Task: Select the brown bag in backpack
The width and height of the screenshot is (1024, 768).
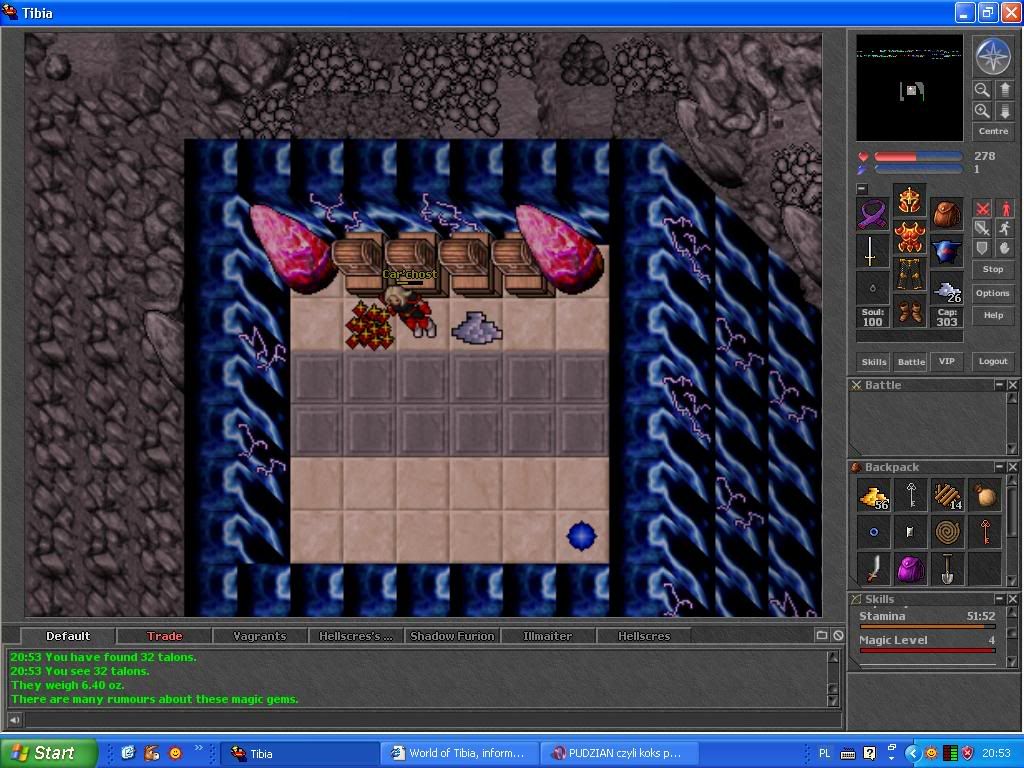Action: (x=985, y=496)
